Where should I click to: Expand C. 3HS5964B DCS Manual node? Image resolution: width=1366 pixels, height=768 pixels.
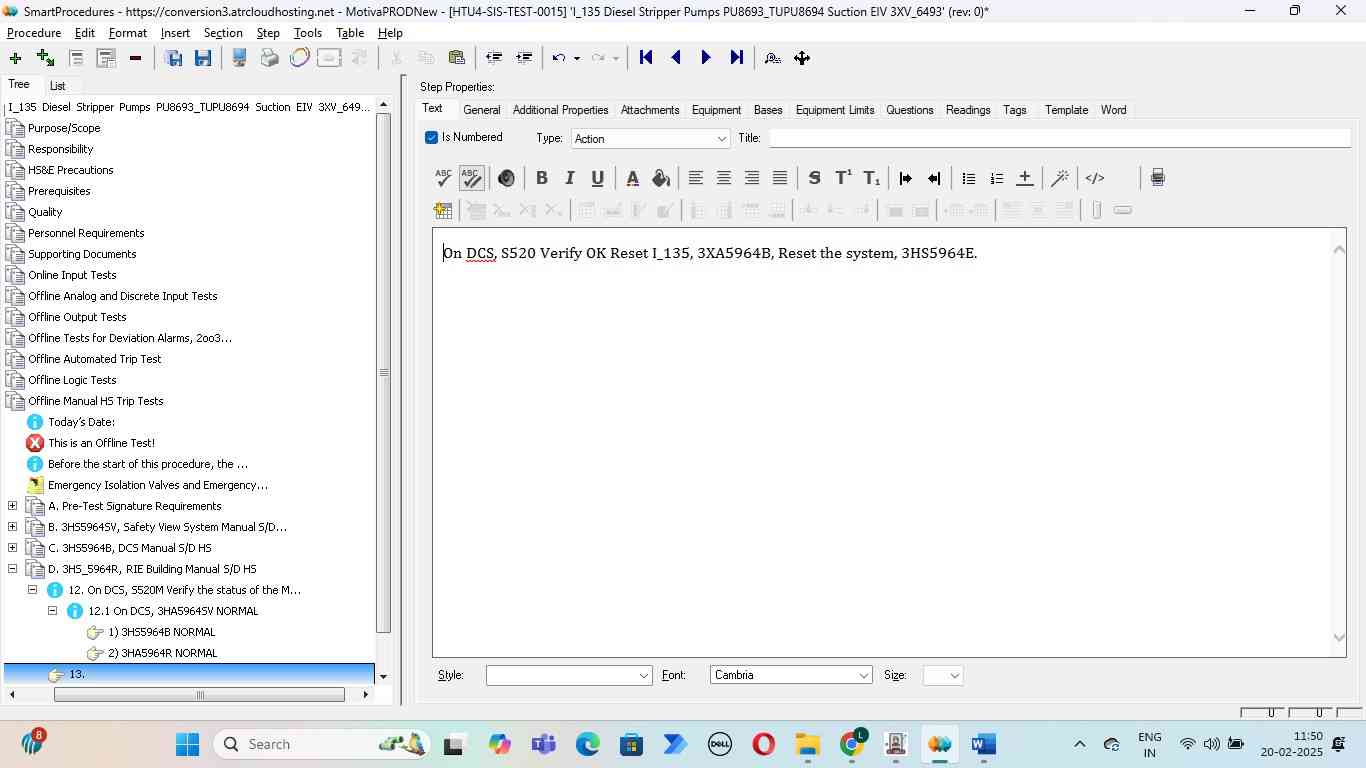12,548
